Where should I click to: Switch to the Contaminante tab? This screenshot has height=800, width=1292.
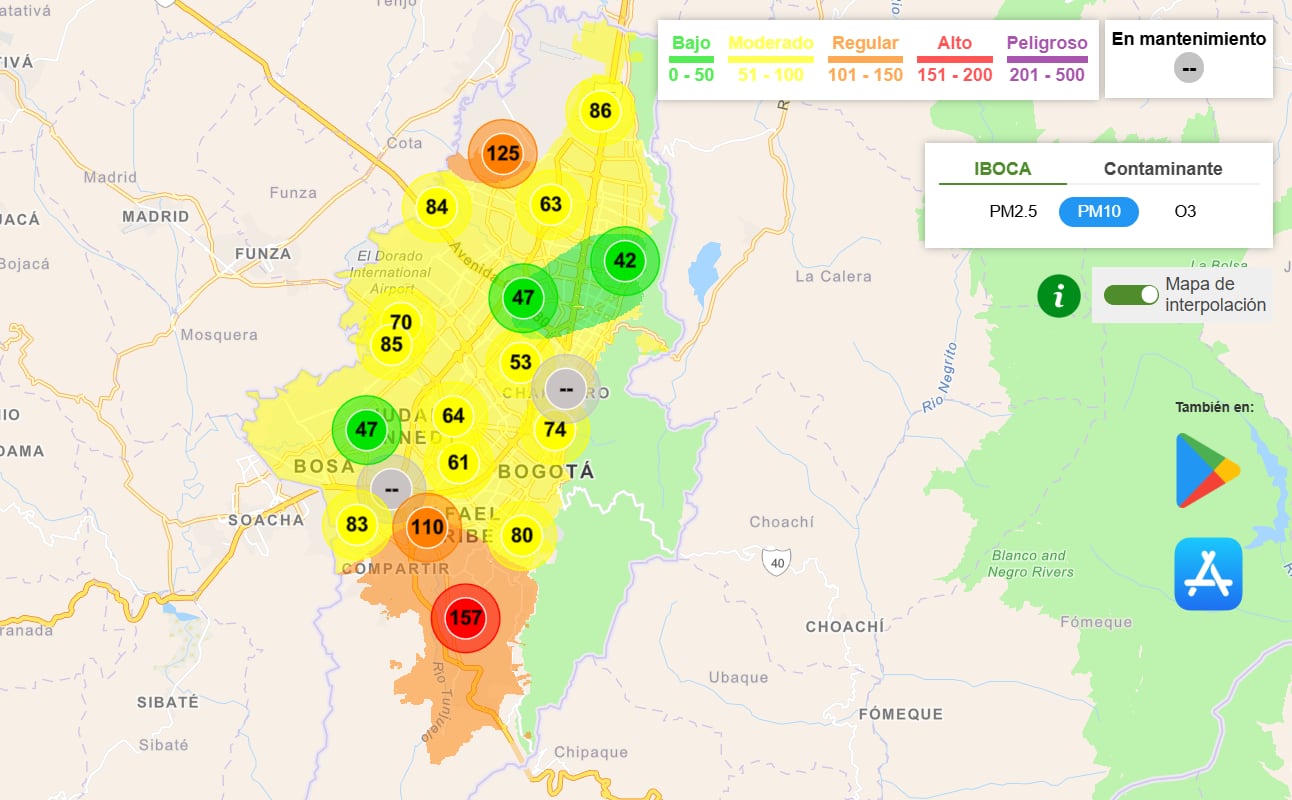(x=1163, y=168)
